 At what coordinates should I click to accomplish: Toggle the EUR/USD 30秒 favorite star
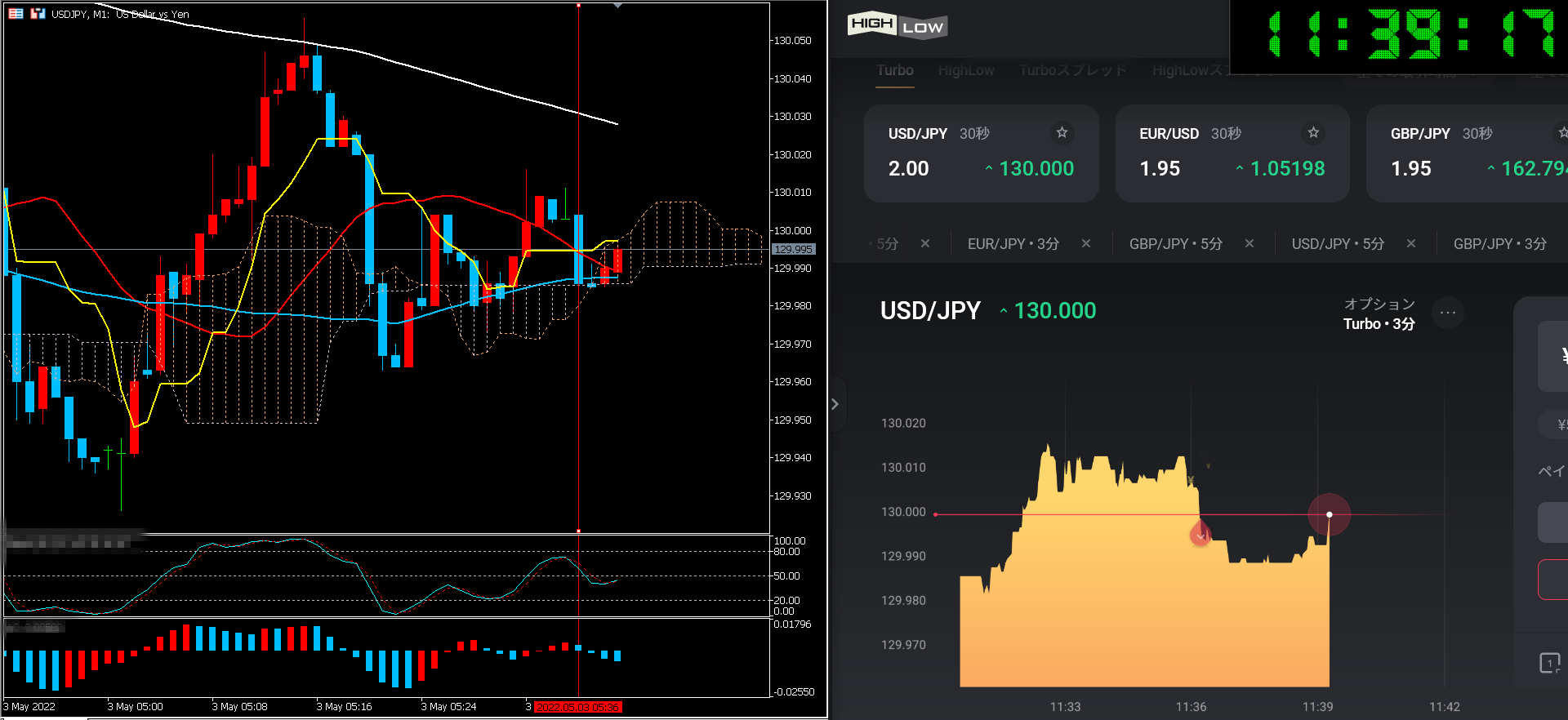coord(1313,132)
